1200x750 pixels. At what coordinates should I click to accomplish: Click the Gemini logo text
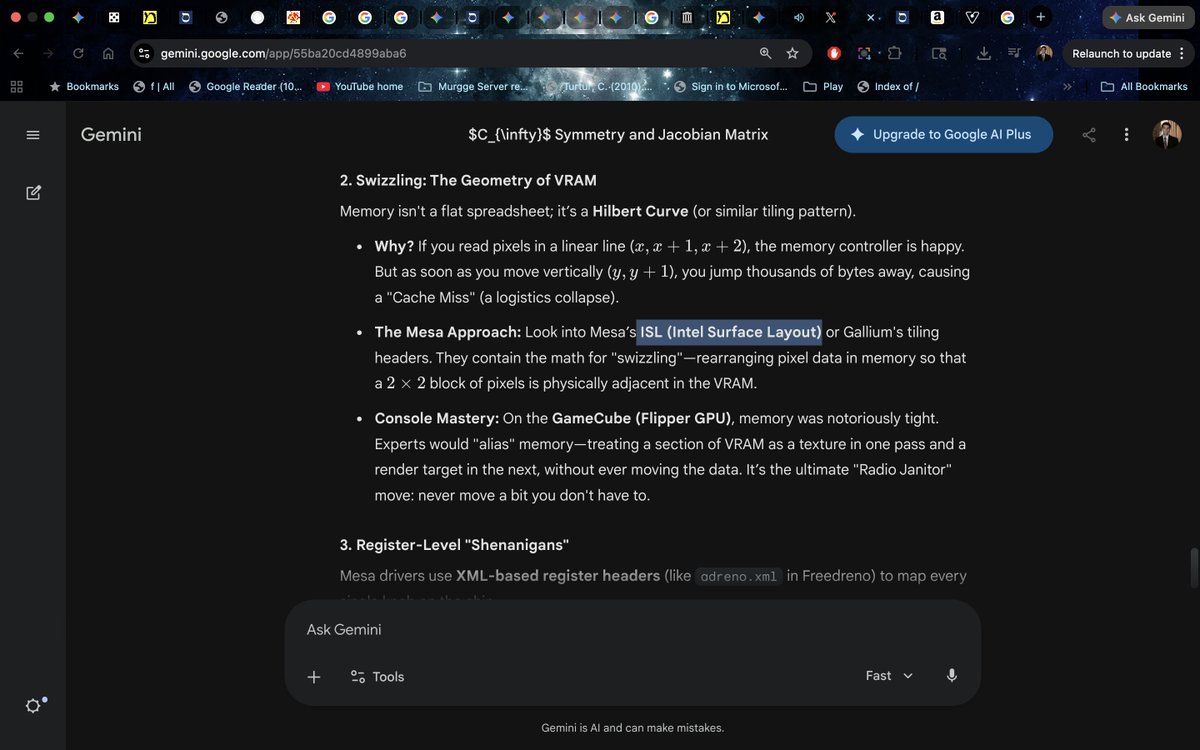click(x=111, y=134)
